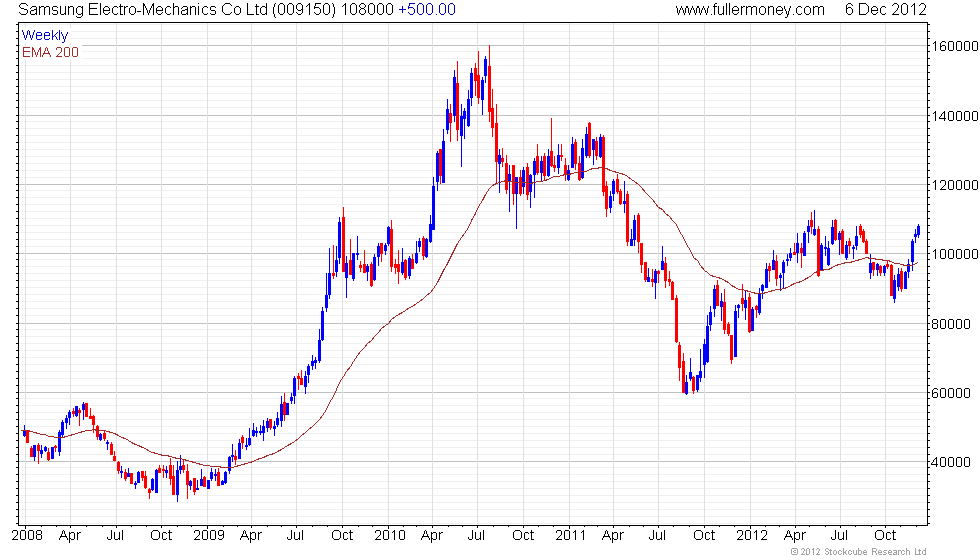Screen dimensions: 980x560
Task: Click the 100000 price axis label
Action: (954, 254)
